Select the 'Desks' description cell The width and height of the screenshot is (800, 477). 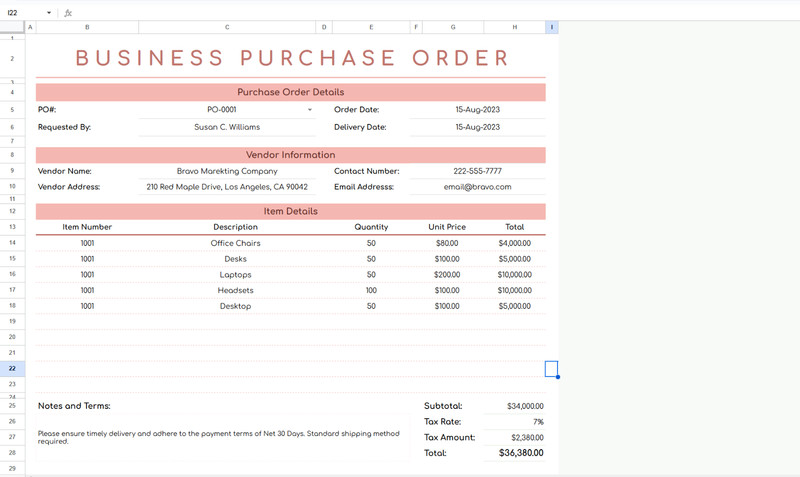(x=235, y=259)
